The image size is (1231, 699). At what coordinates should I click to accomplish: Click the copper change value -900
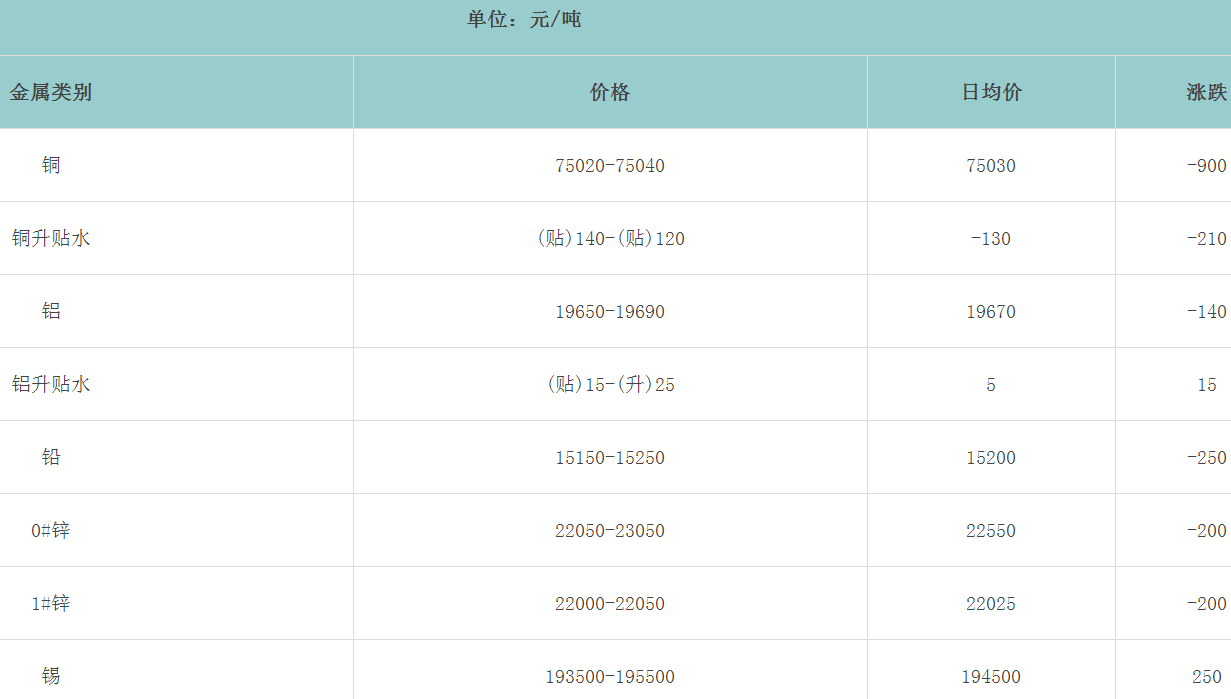click(x=1206, y=166)
